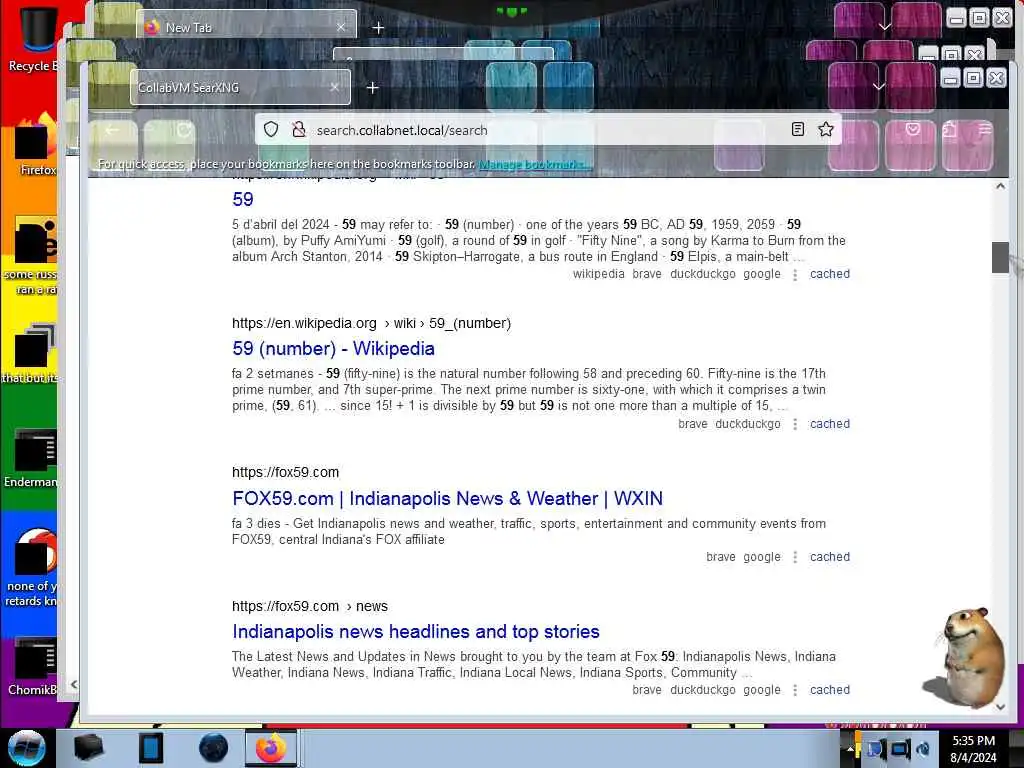1024x768 pixels.
Task: Switch to the CollabVM SearXNG tab
Action: [x=240, y=88]
